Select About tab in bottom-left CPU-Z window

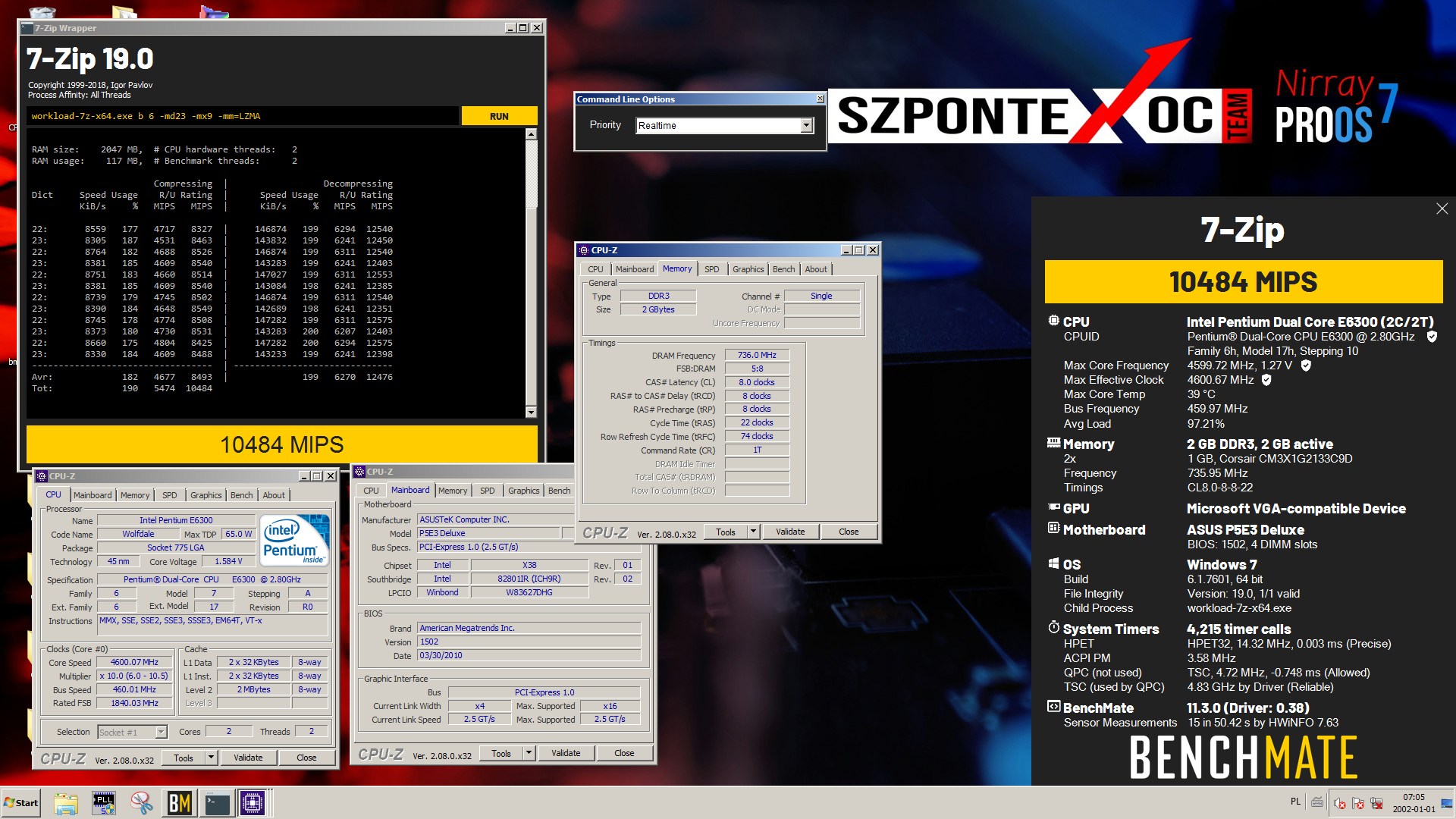coord(274,495)
